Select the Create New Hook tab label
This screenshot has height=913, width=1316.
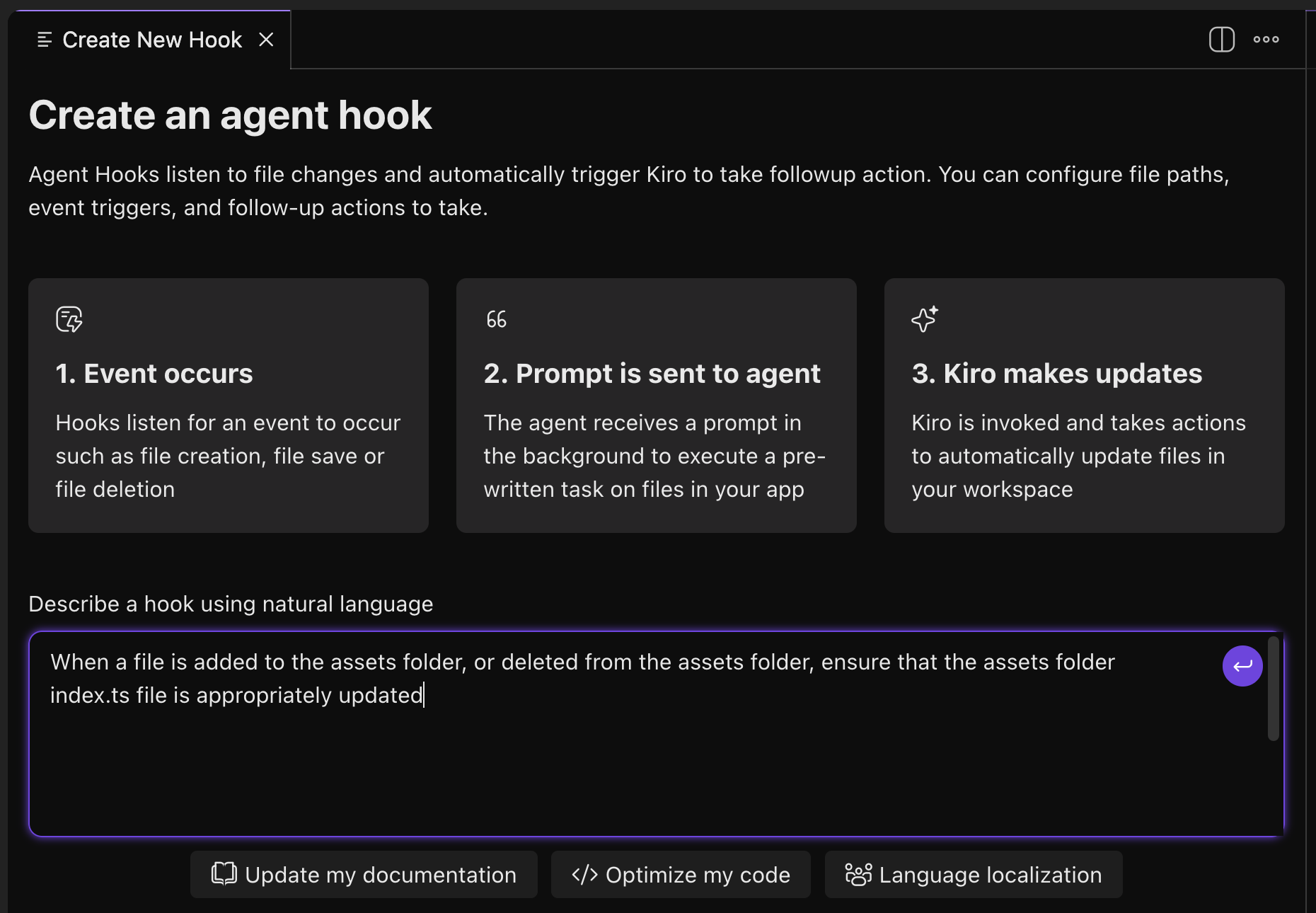click(152, 40)
